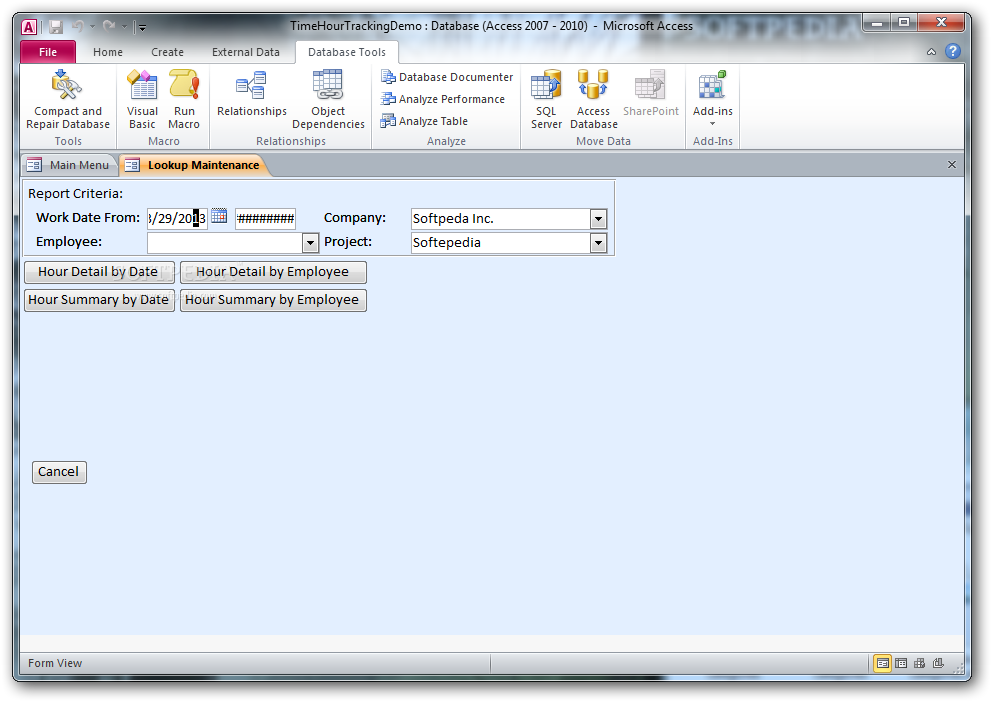Select the Lookup Maintenance form tab
The width and height of the screenshot is (992, 702).
pyautogui.click(x=194, y=165)
